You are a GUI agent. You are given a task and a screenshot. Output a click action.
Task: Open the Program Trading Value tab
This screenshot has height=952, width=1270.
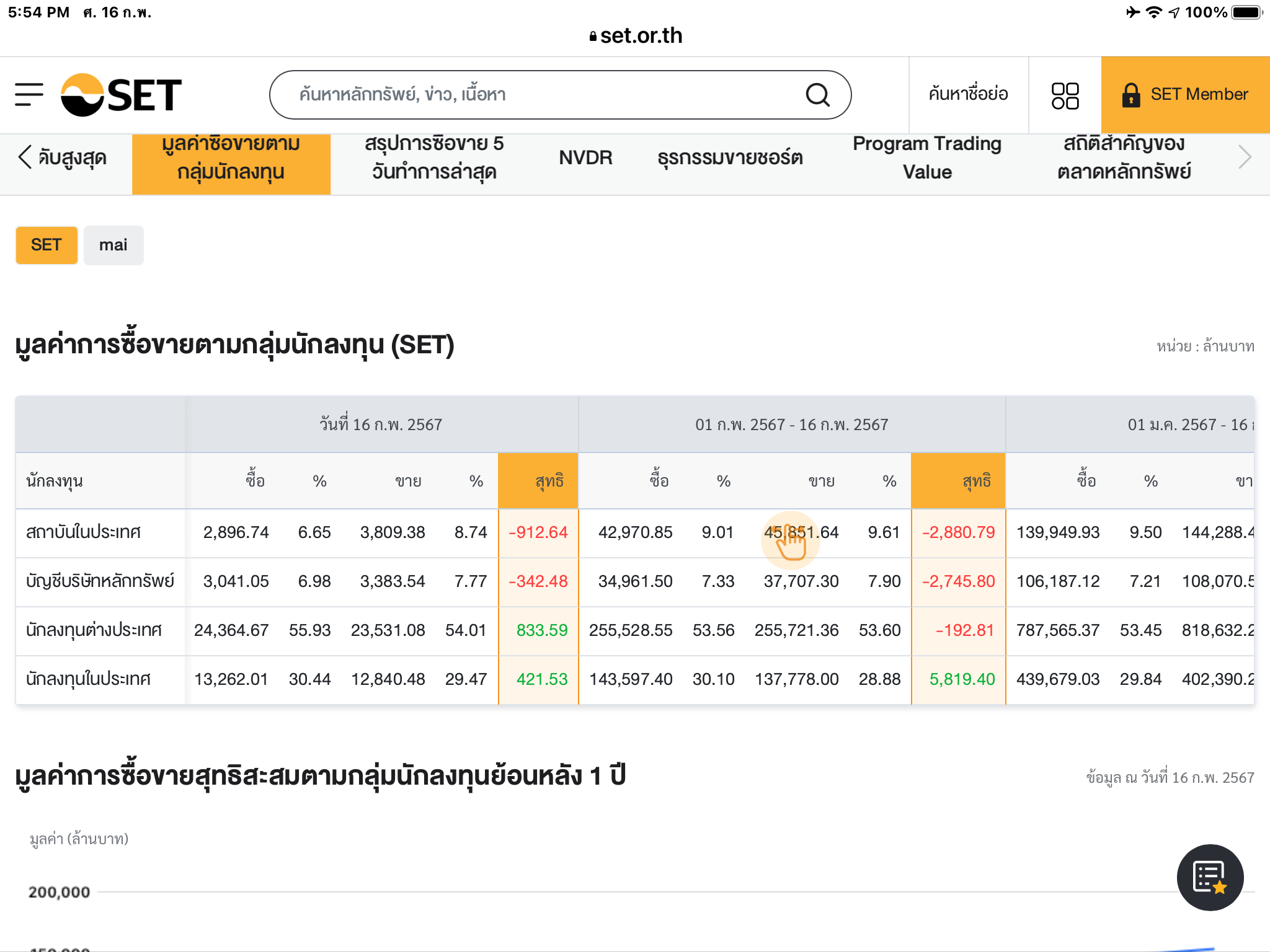coord(926,157)
